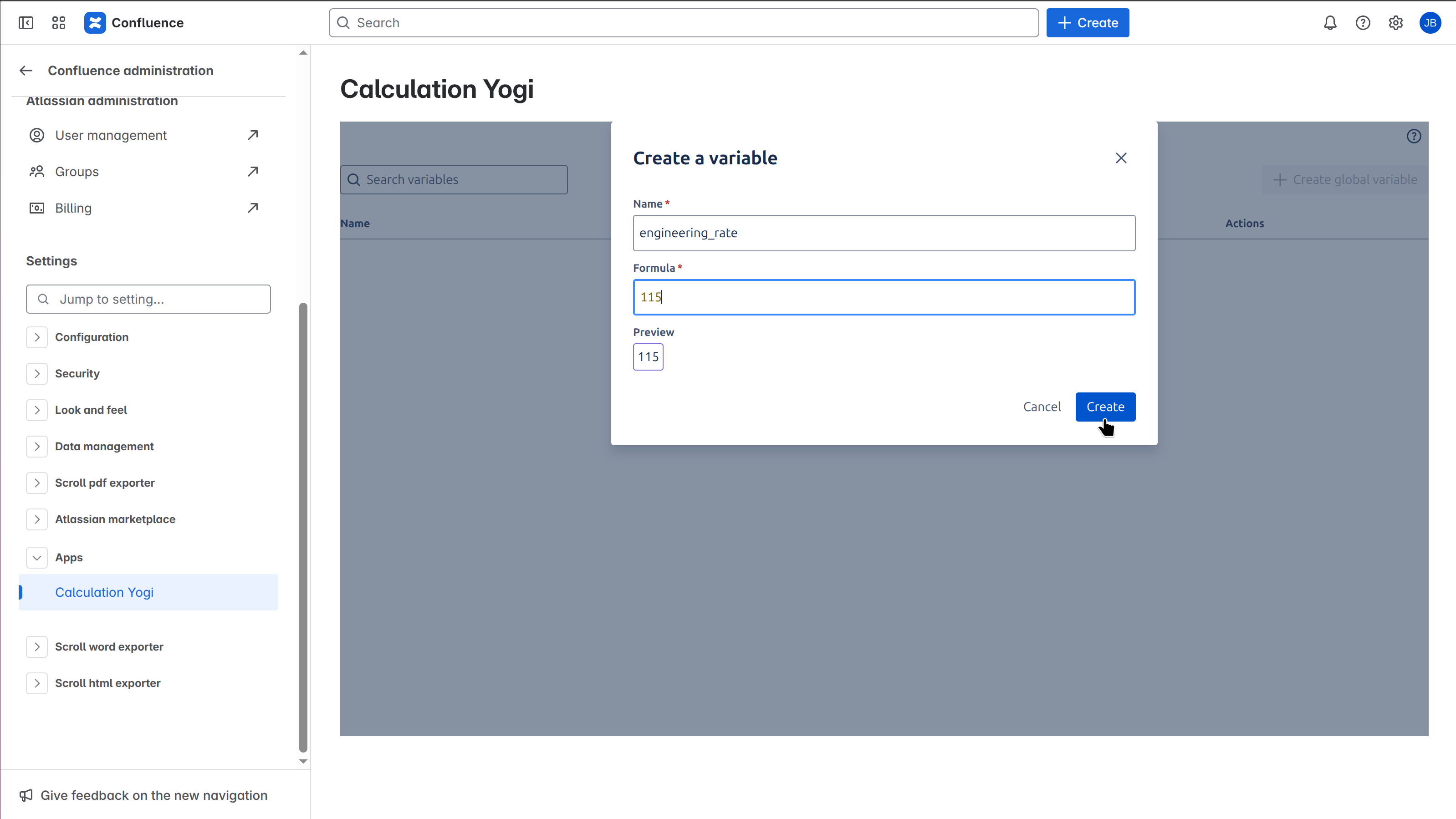Expand the Atlassian marketplace section
Viewport: 1456px width, 819px height.
point(37,519)
